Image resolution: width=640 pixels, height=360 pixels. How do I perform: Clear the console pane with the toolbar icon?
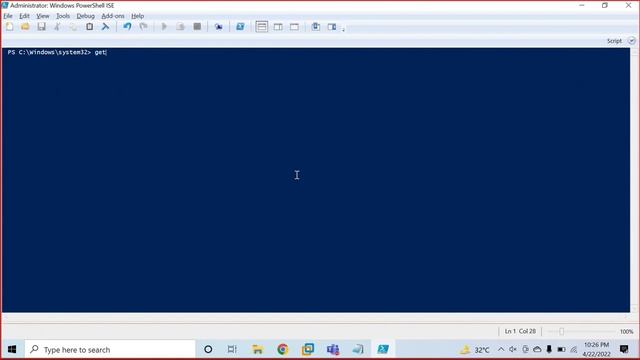click(105, 27)
